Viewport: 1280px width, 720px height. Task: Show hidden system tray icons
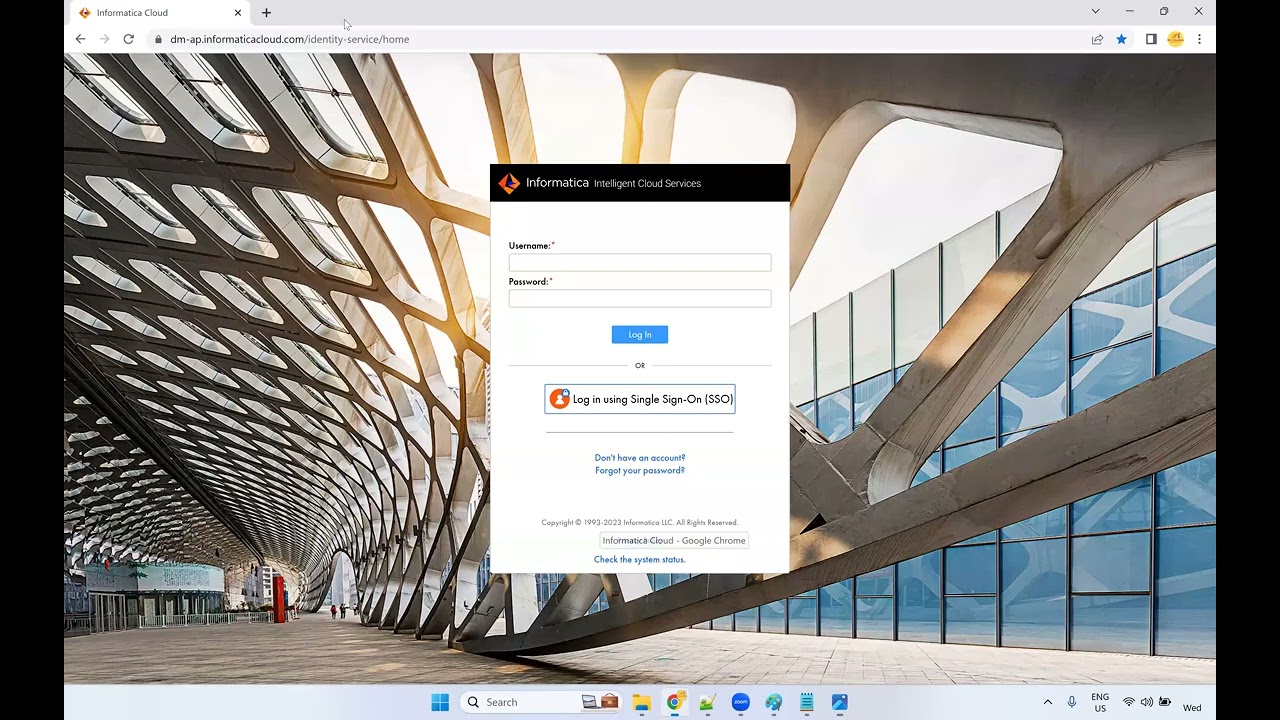click(1047, 702)
